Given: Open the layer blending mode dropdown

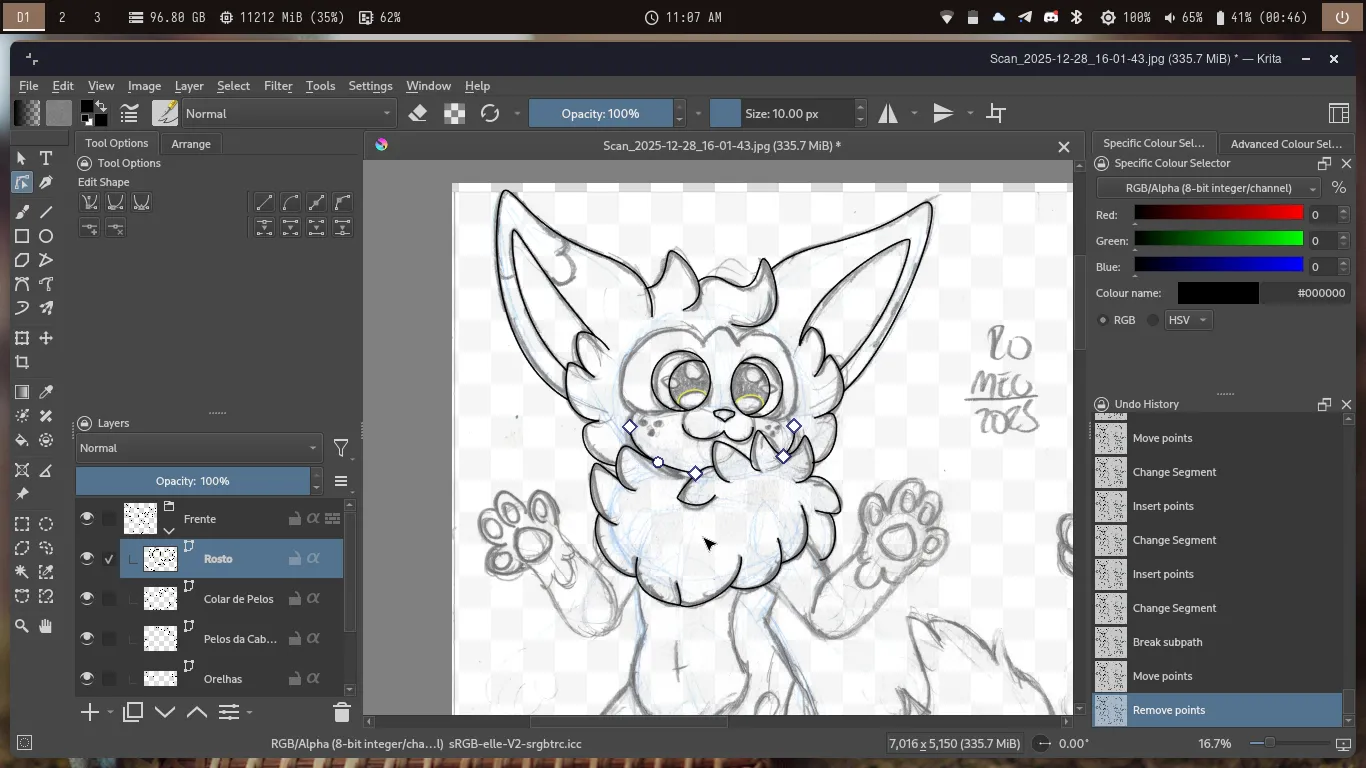Looking at the screenshot, I should 198,448.
